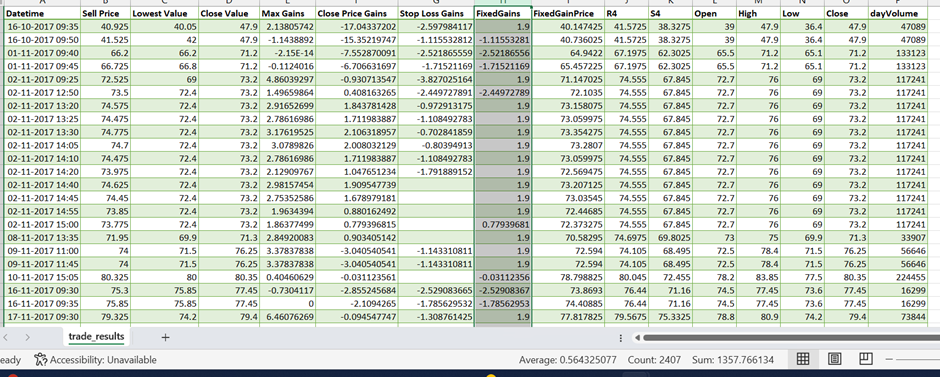Select the Stop Loss Gains header cell
Image resolution: width=940 pixels, height=377 pixels.
click(436, 13)
